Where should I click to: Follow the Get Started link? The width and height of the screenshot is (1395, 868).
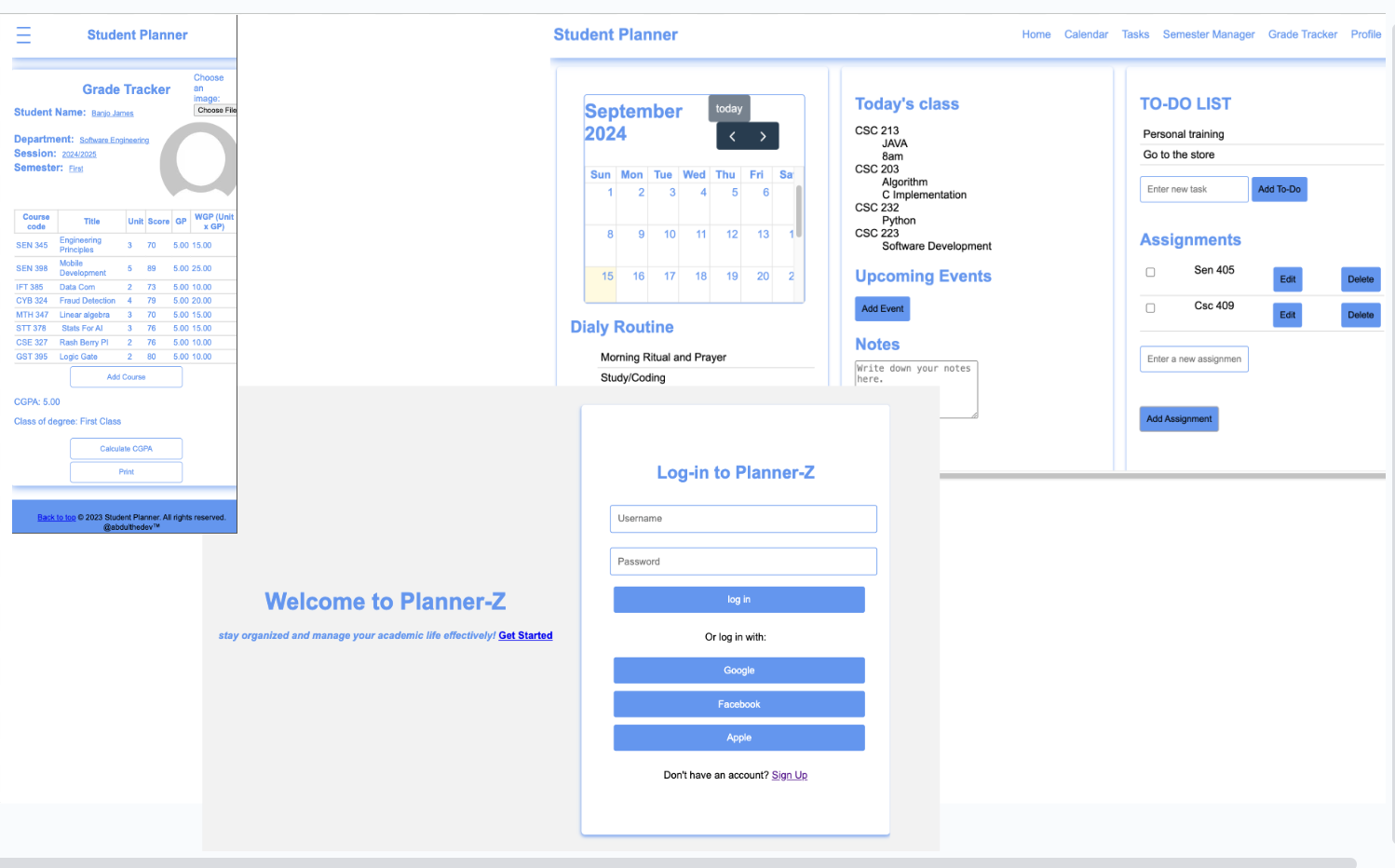click(525, 636)
